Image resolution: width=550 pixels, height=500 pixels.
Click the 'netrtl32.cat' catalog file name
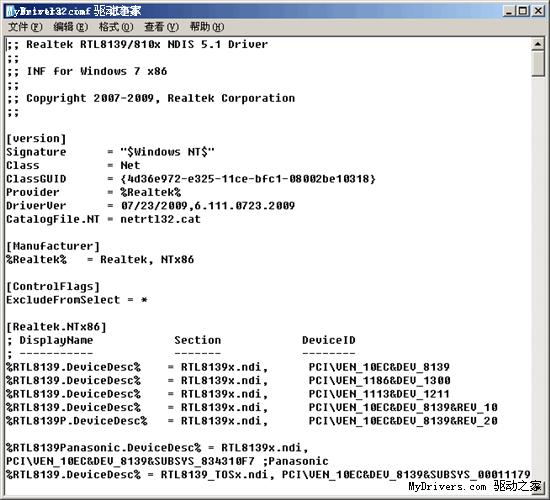[x=160, y=219]
